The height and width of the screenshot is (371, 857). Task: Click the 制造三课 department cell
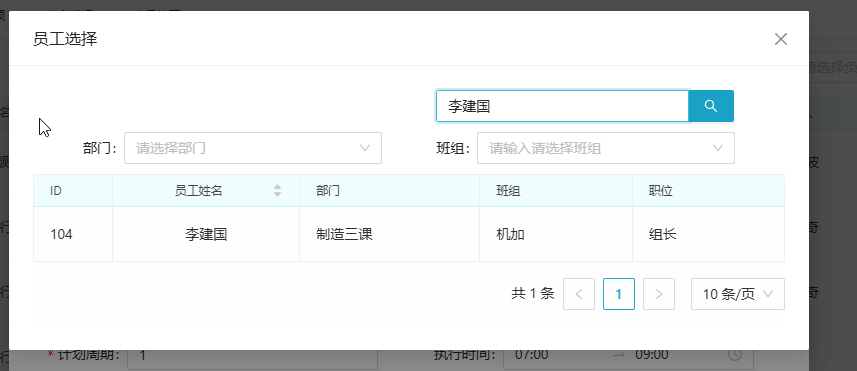pyautogui.click(x=389, y=234)
